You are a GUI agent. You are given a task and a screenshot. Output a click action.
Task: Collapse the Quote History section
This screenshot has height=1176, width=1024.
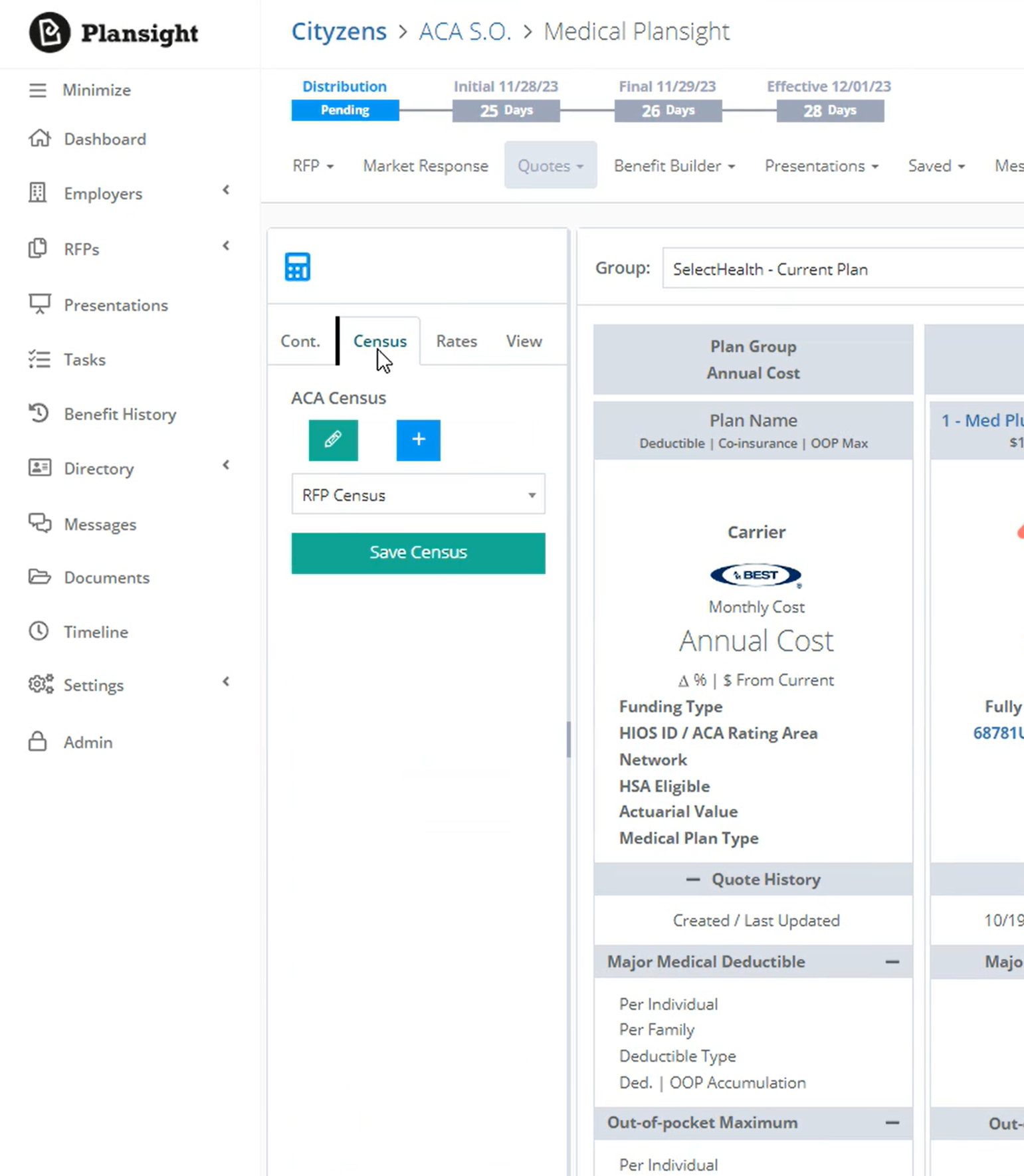(x=692, y=879)
